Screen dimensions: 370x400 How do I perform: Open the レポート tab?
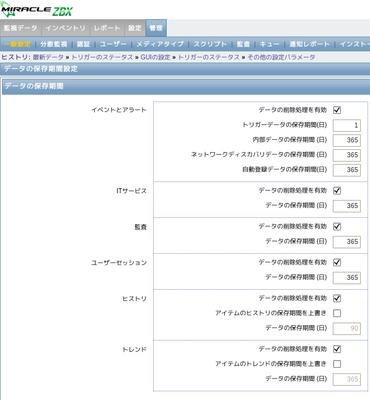107,28
